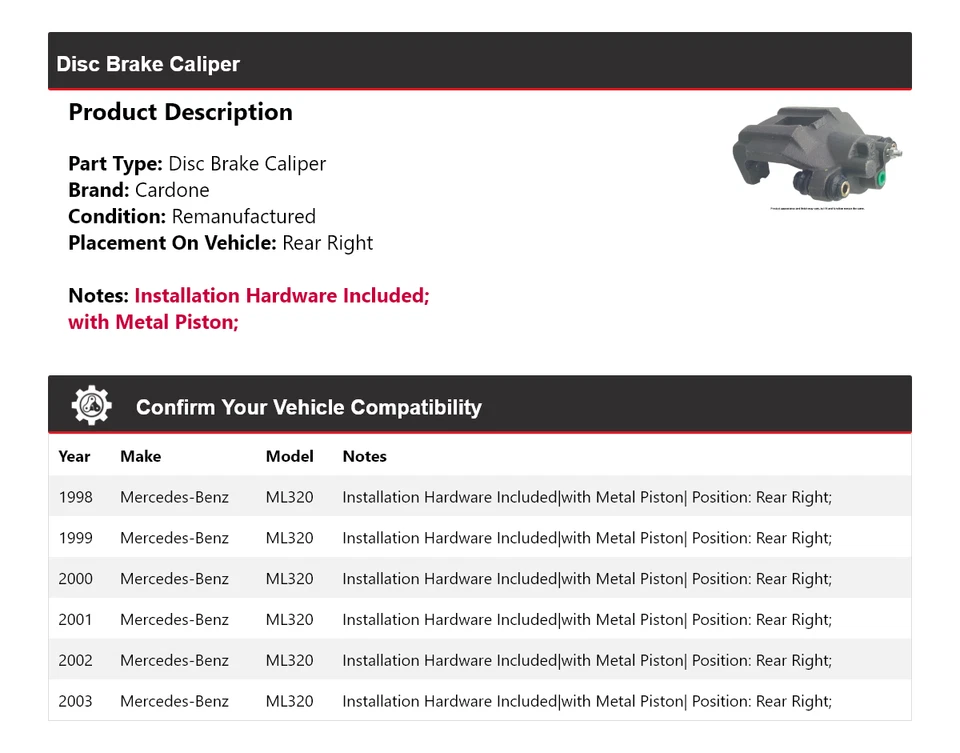
Task: Click the Year column header
Action: click(x=74, y=456)
